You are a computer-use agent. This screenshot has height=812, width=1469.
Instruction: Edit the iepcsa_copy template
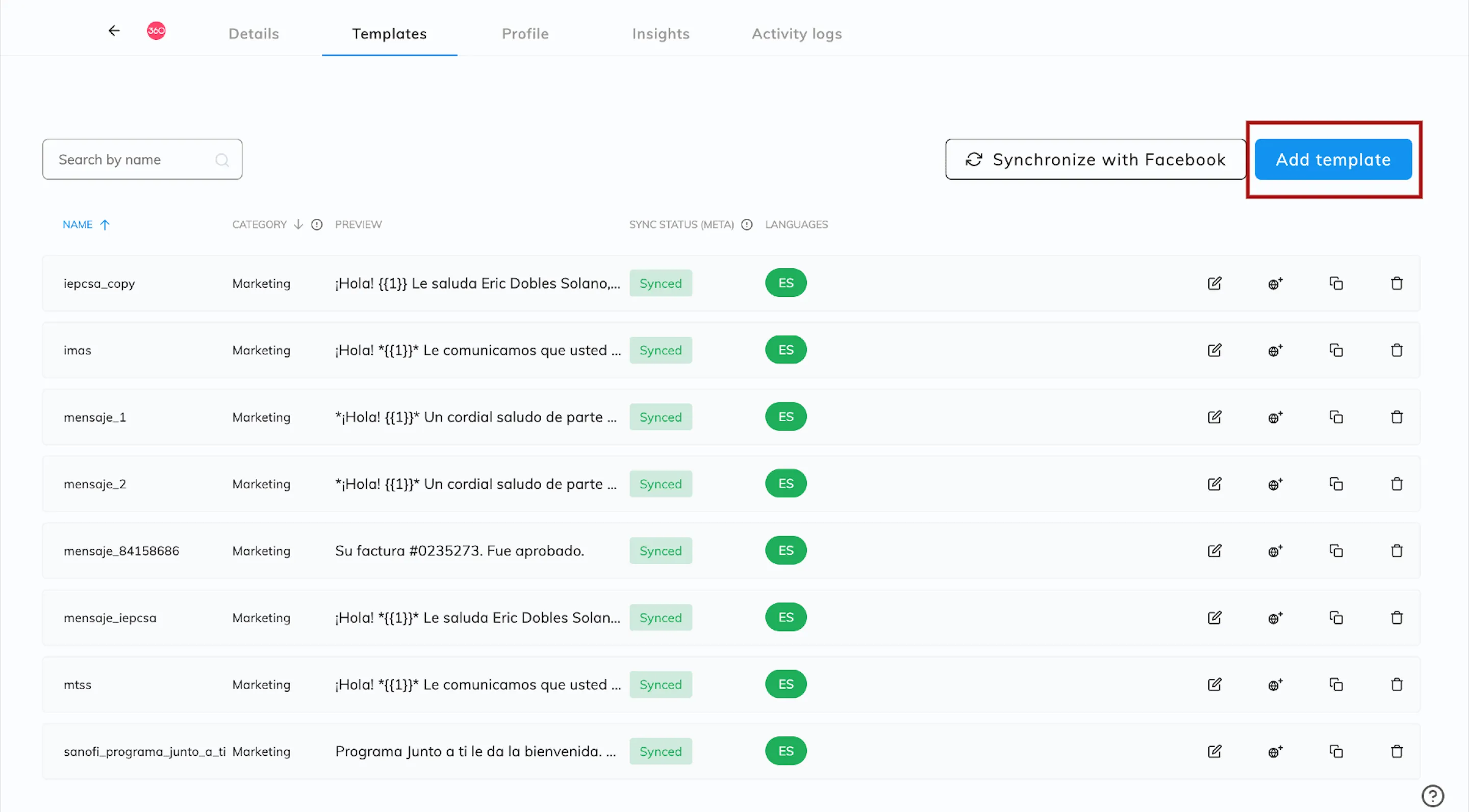click(1214, 284)
